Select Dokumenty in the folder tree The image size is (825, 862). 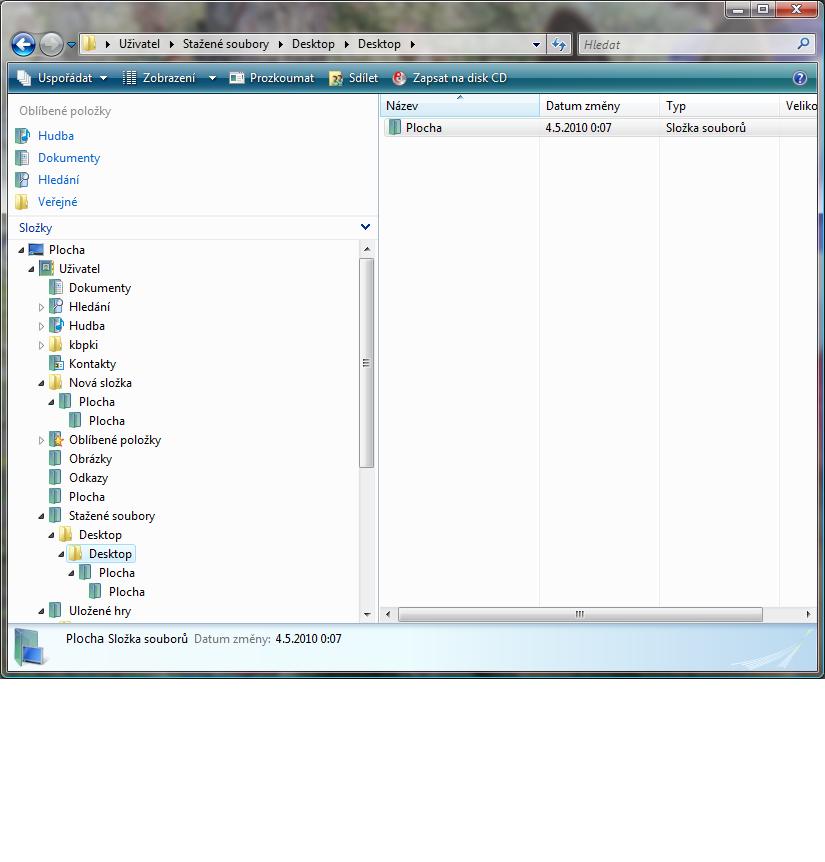point(99,288)
